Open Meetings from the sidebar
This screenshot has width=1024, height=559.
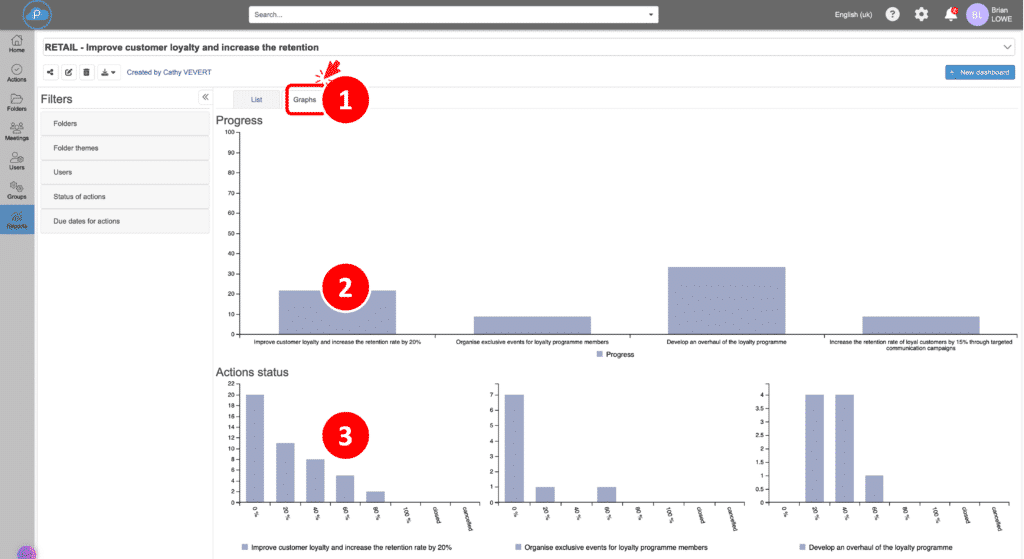(x=17, y=131)
